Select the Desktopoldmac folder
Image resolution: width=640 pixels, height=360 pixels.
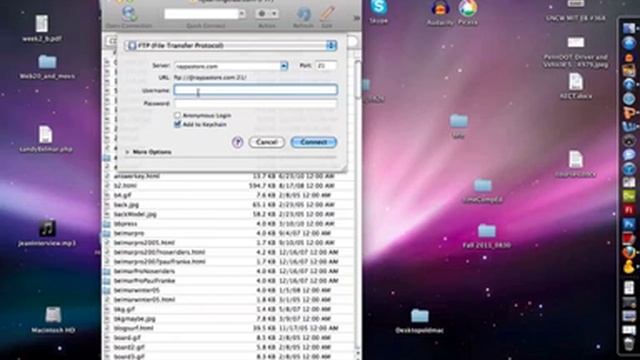point(420,322)
